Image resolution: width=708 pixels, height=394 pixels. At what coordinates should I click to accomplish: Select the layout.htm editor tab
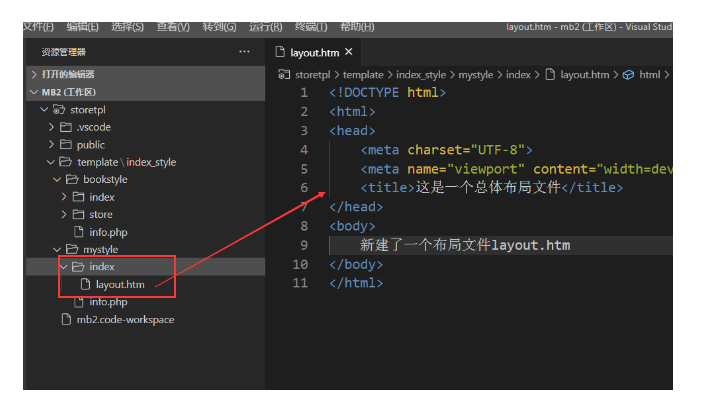pos(313,53)
